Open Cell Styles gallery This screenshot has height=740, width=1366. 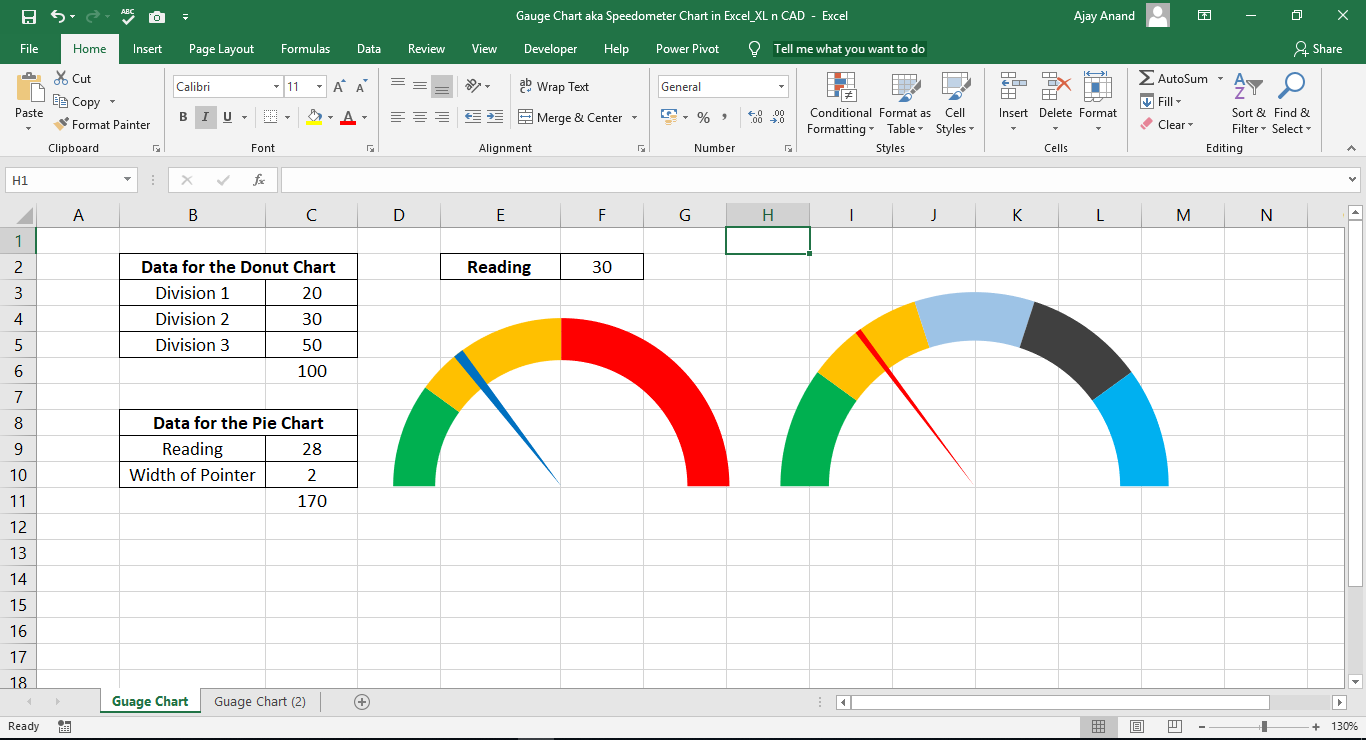tap(955, 104)
